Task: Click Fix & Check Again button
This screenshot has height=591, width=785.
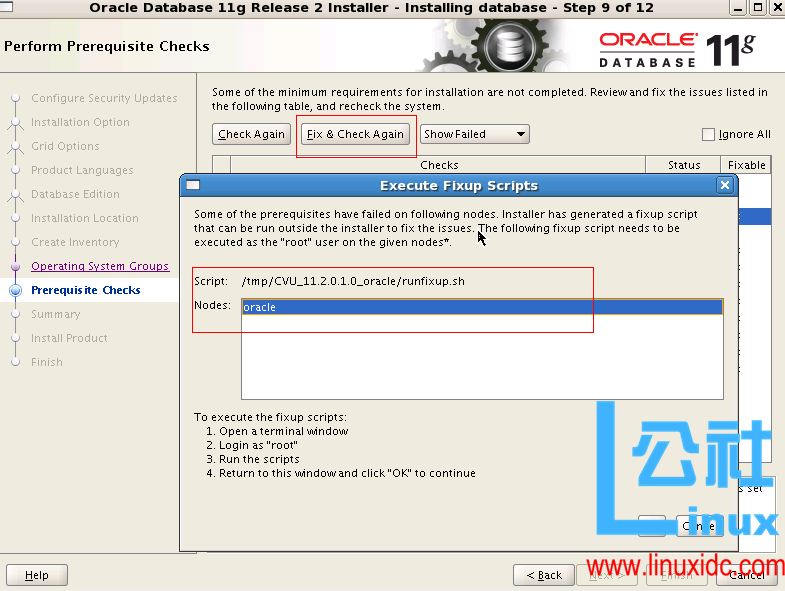Action: coord(355,134)
